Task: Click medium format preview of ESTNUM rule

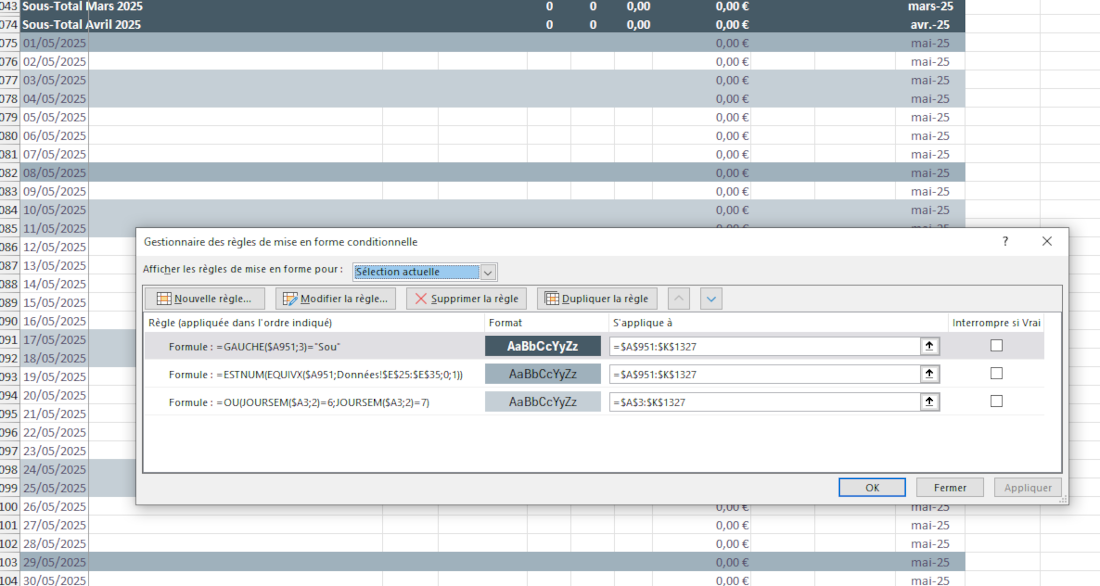Action: click(x=543, y=374)
